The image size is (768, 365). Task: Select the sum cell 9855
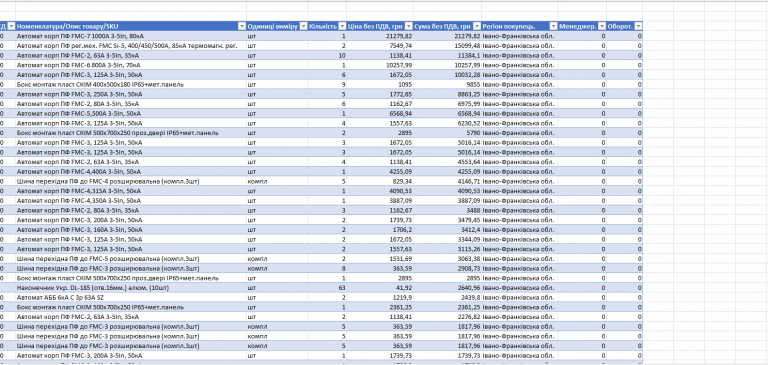[447, 85]
